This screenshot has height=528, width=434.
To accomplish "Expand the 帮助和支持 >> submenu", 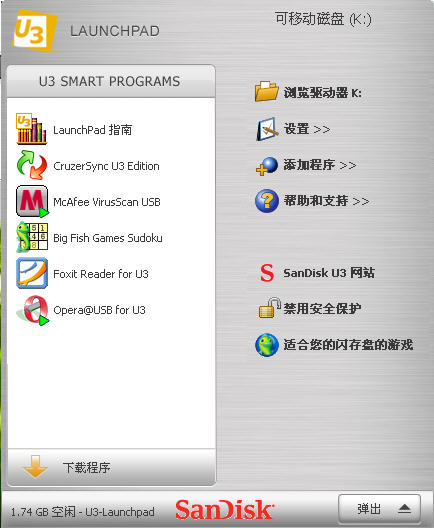I will click(x=312, y=201).
